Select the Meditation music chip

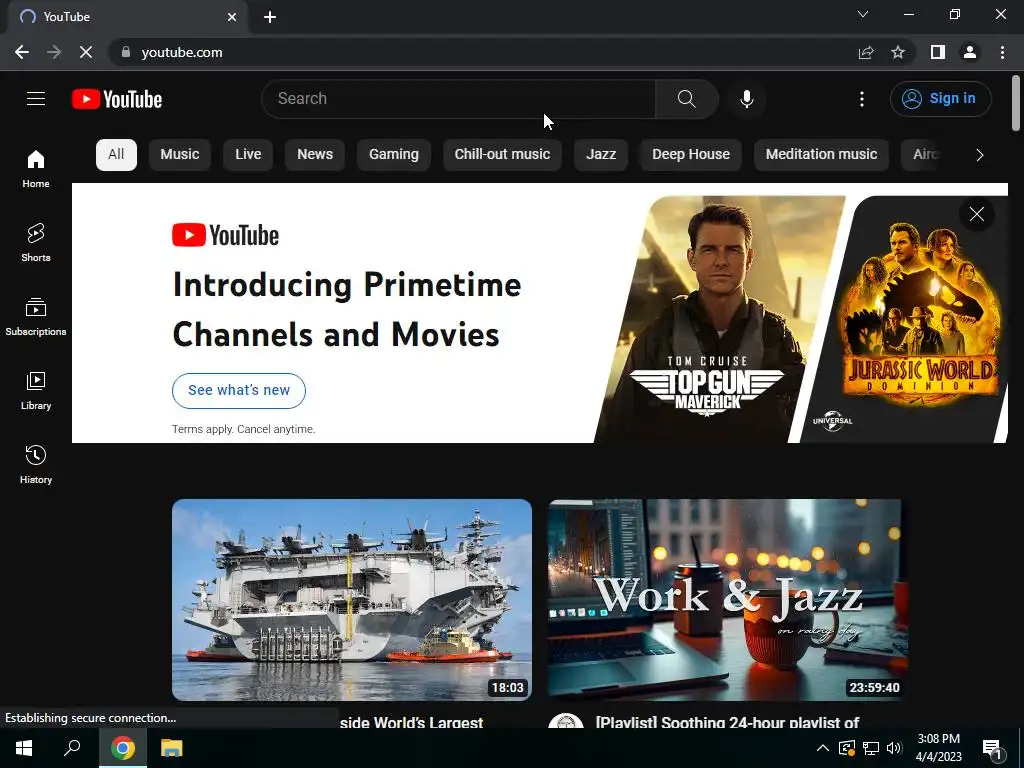(822, 155)
